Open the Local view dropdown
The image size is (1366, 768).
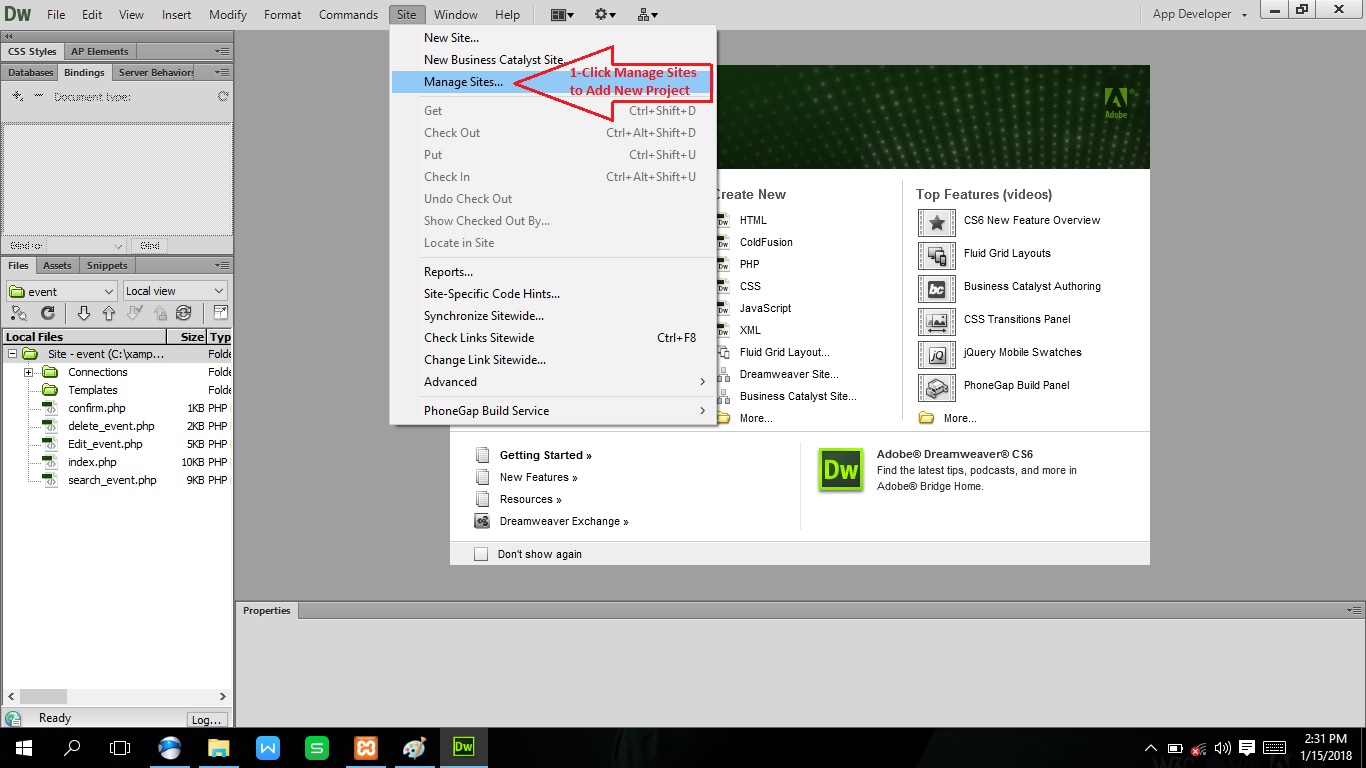(176, 291)
